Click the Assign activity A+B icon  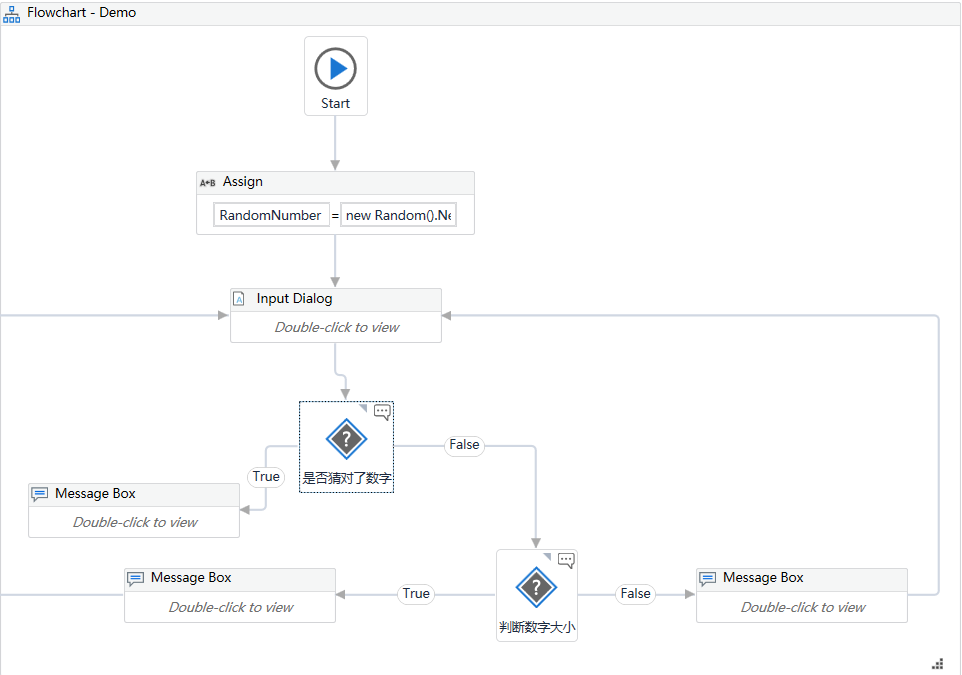point(208,183)
